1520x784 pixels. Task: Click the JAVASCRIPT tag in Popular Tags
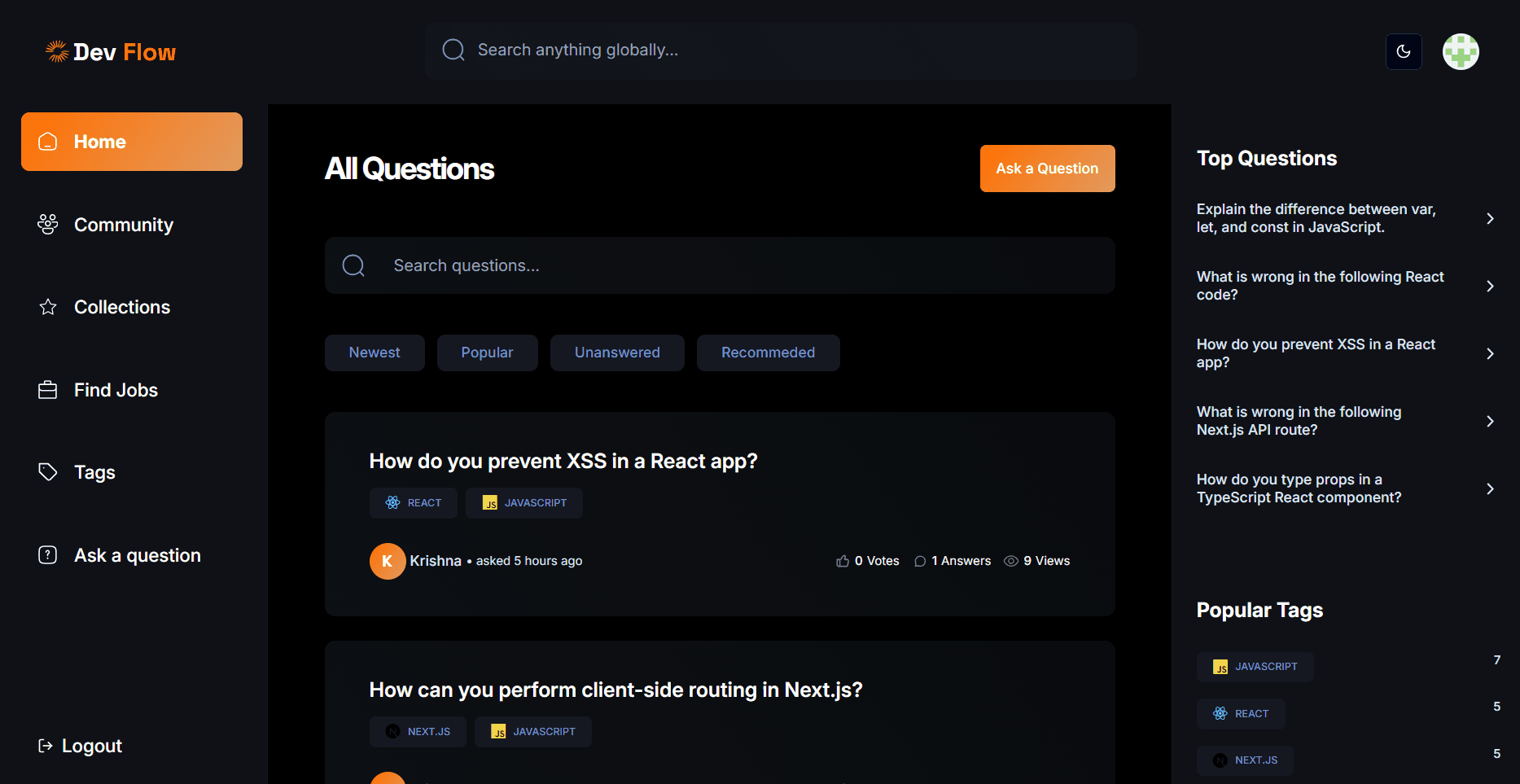coord(1255,667)
